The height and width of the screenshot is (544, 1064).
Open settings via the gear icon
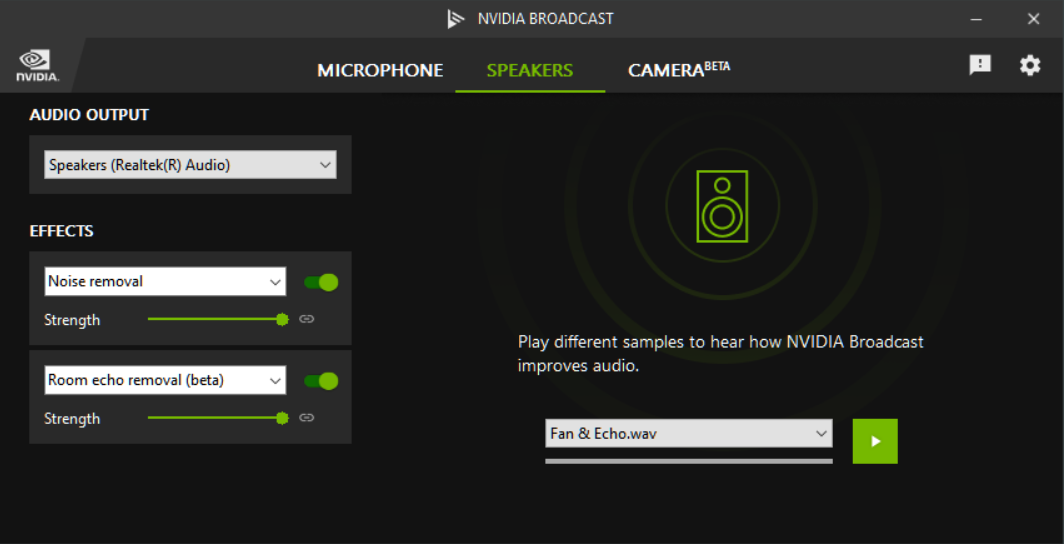(x=1029, y=65)
